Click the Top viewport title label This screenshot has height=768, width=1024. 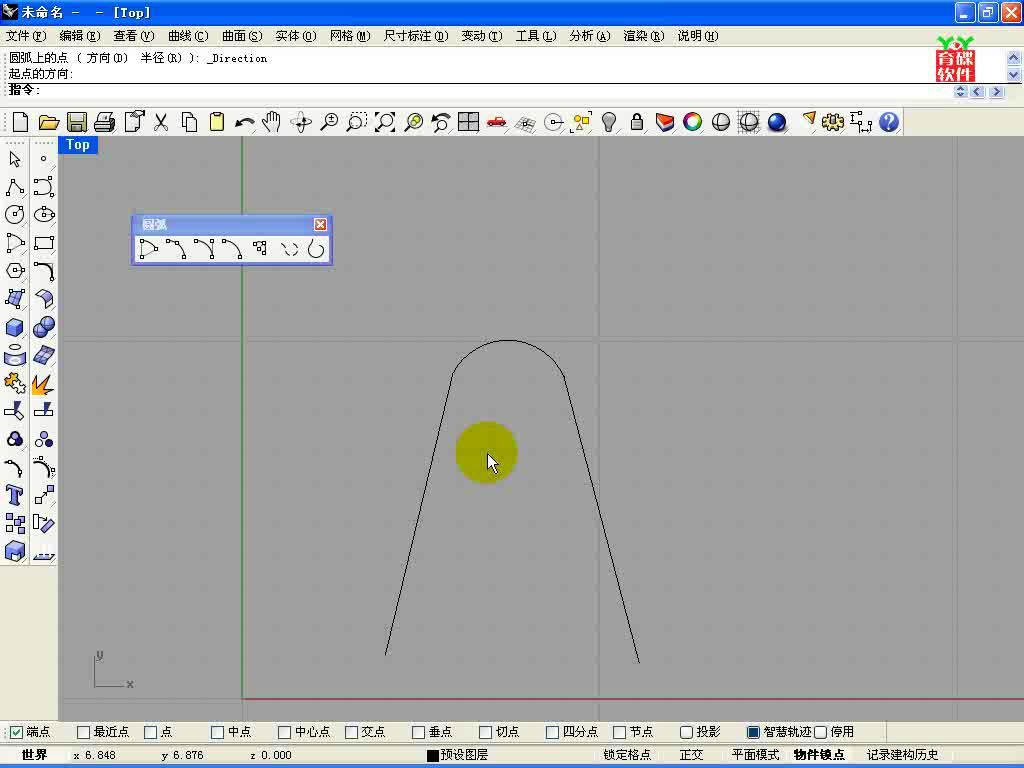click(78, 145)
